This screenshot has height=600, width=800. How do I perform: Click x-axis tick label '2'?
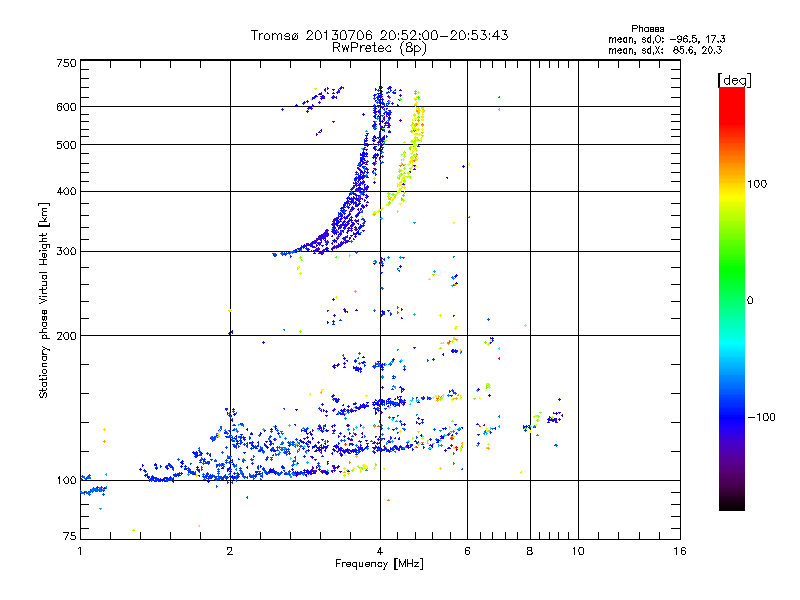[x=230, y=551]
